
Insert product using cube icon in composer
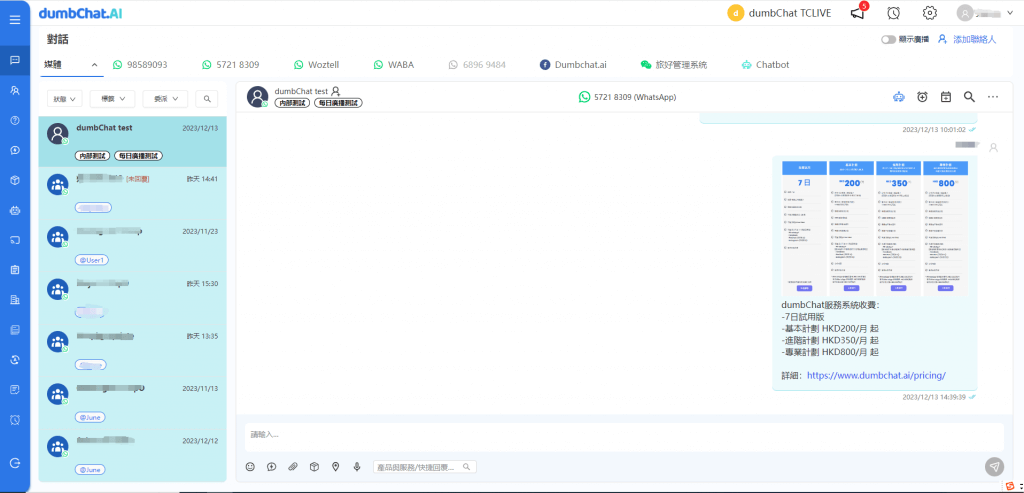coord(314,467)
